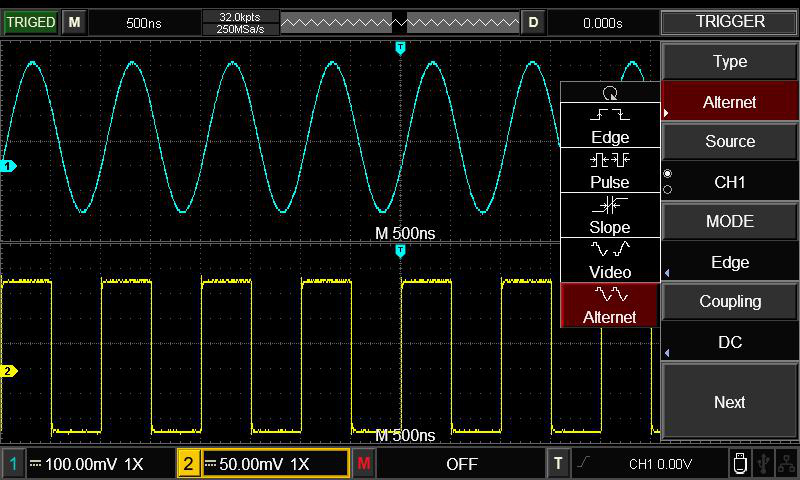Screen dimensions: 800x480
Task: Select the Video trigger type icon
Action: (610, 260)
